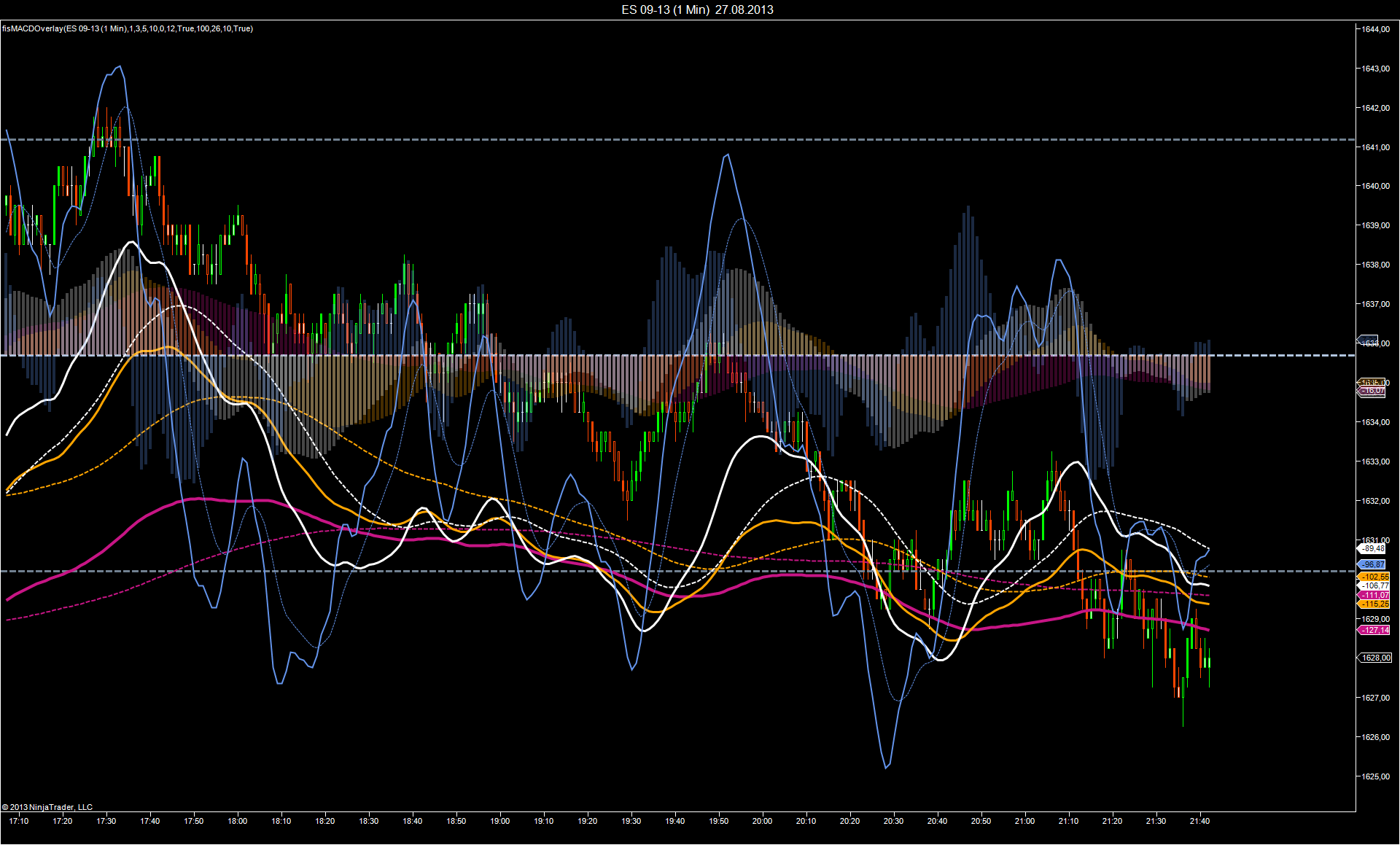The width and height of the screenshot is (1400, 845).
Task: Click the 20:00 time axis label
Action: 762,821
